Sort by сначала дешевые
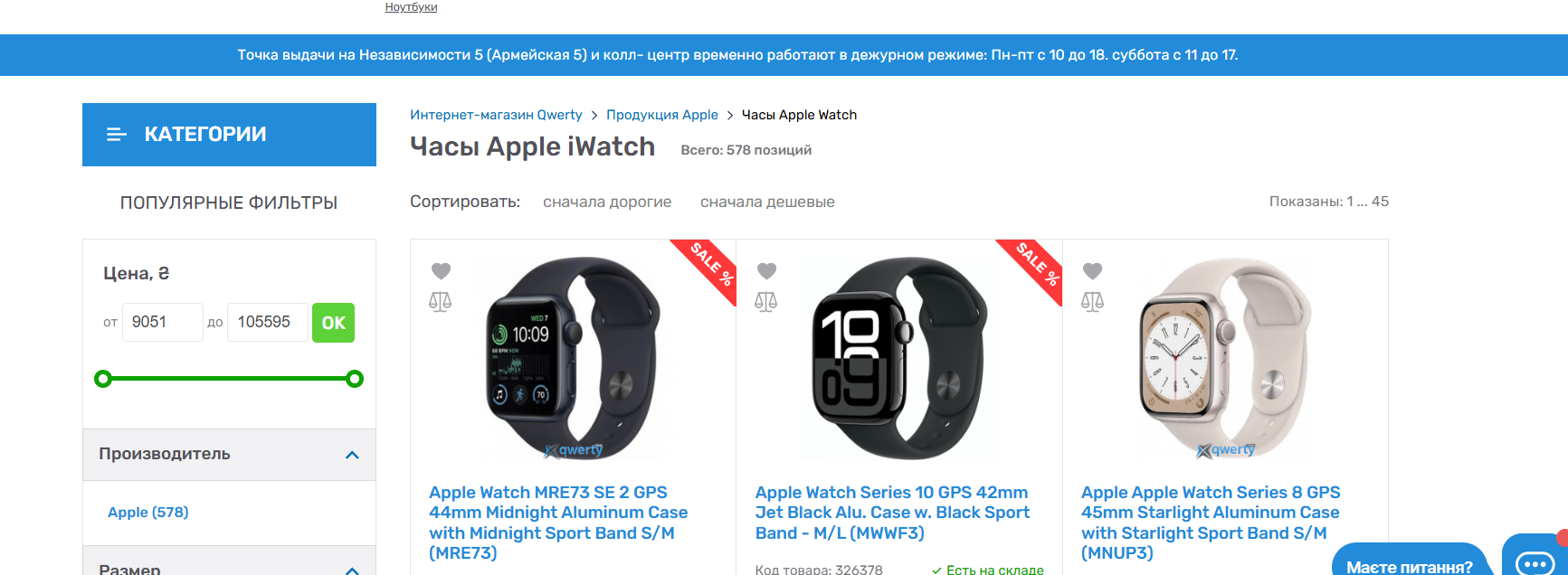The height and width of the screenshot is (575, 1568). point(767,202)
